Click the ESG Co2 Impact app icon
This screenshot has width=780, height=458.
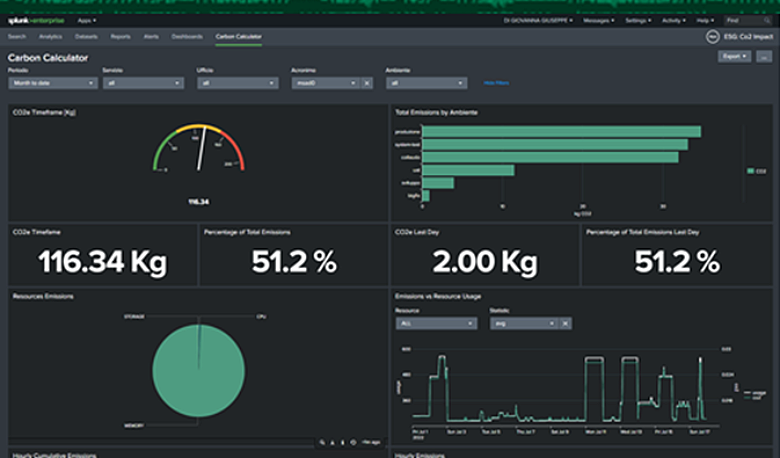[715, 37]
